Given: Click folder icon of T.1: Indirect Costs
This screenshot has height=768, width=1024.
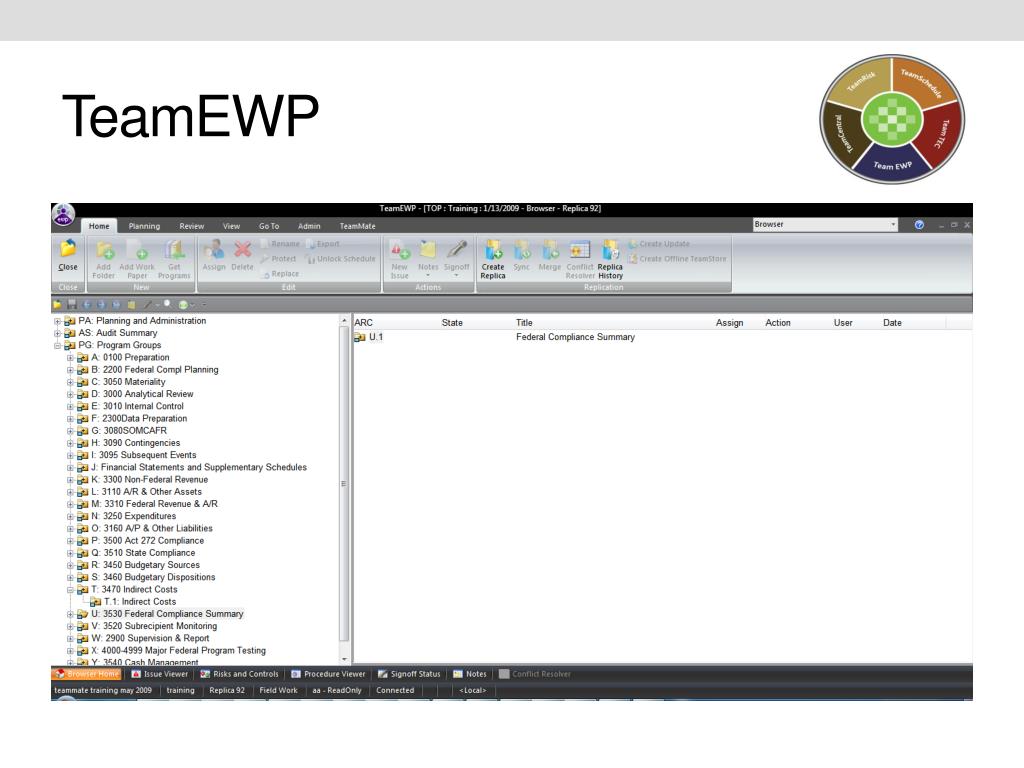Looking at the screenshot, I should [x=96, y=601].
